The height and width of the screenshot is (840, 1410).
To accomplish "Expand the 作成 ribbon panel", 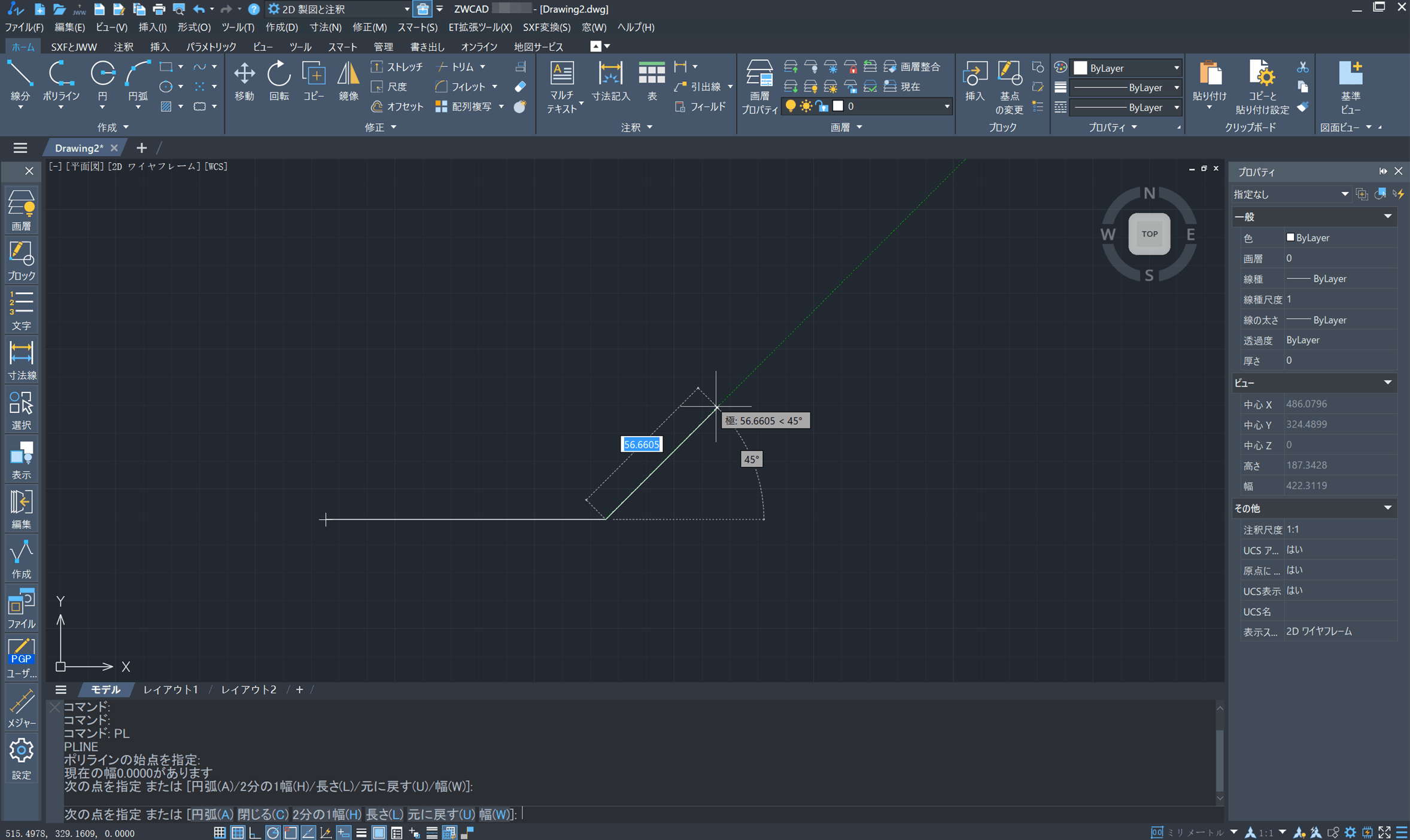I will coord(113,127).
